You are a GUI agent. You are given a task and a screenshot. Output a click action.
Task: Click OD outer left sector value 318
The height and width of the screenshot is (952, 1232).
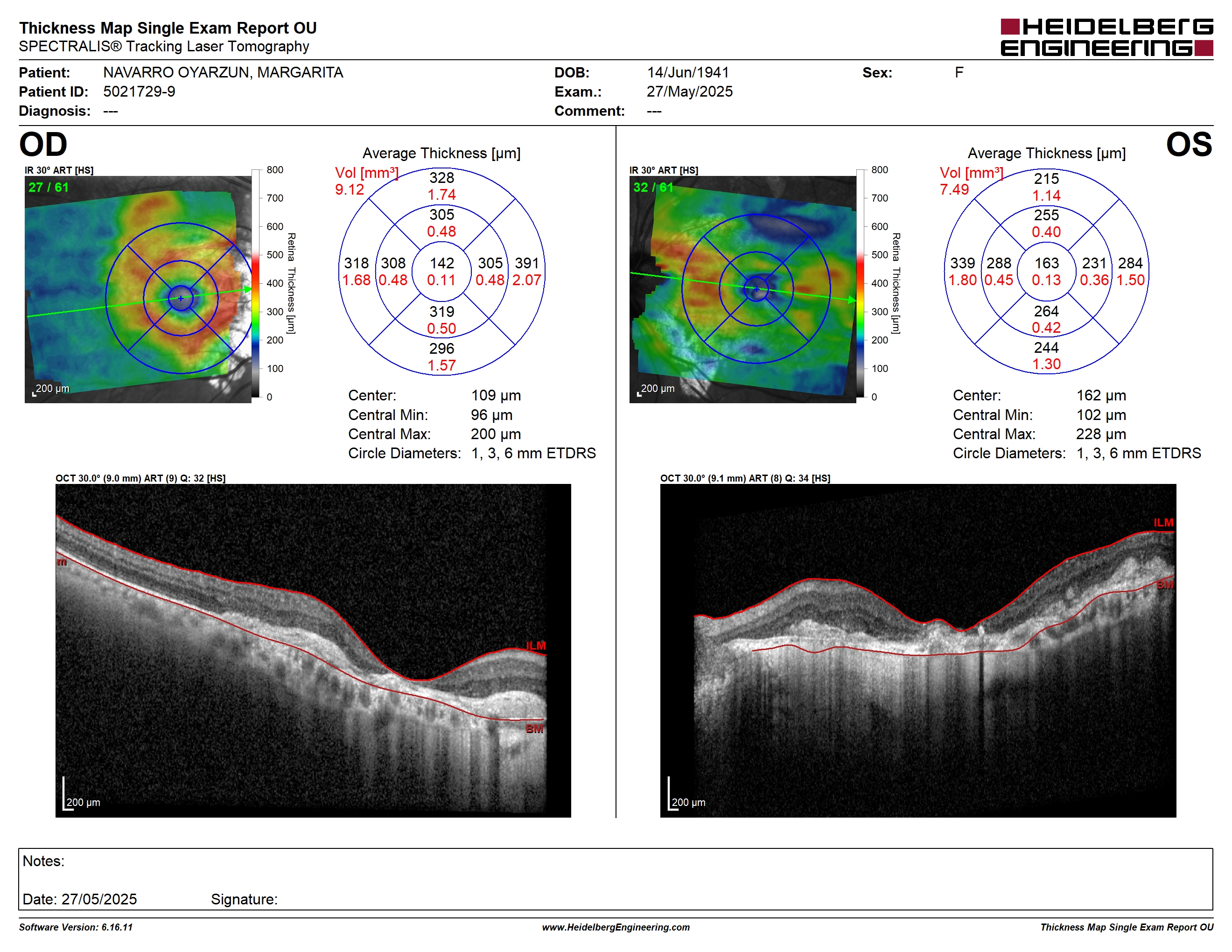[x=357, y=263]
